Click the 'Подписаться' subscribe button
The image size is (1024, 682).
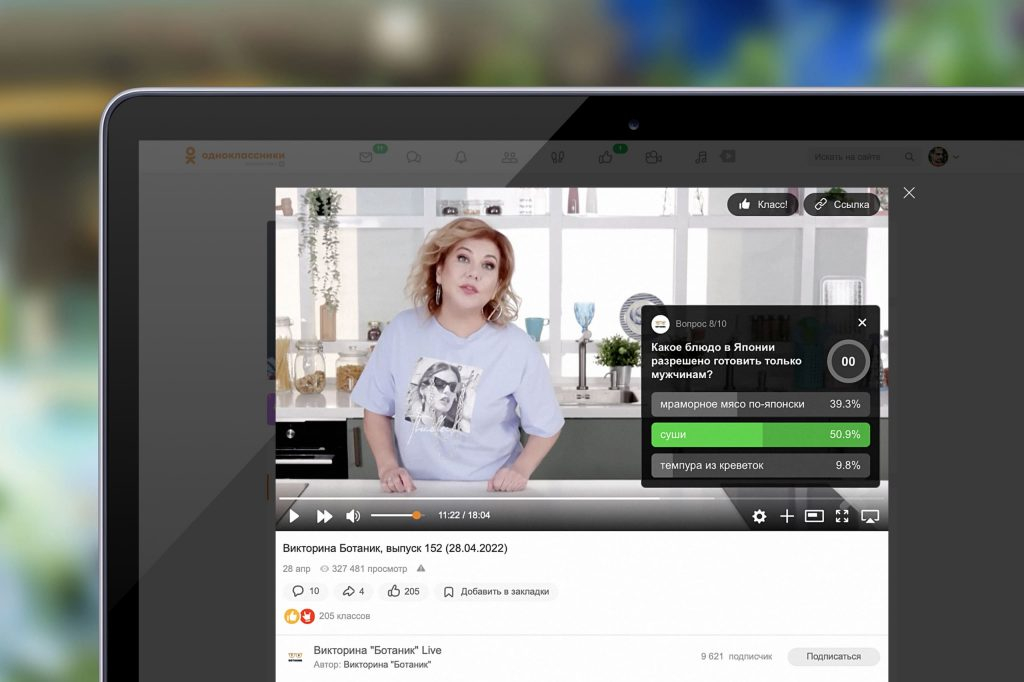[x=833, y=657]
